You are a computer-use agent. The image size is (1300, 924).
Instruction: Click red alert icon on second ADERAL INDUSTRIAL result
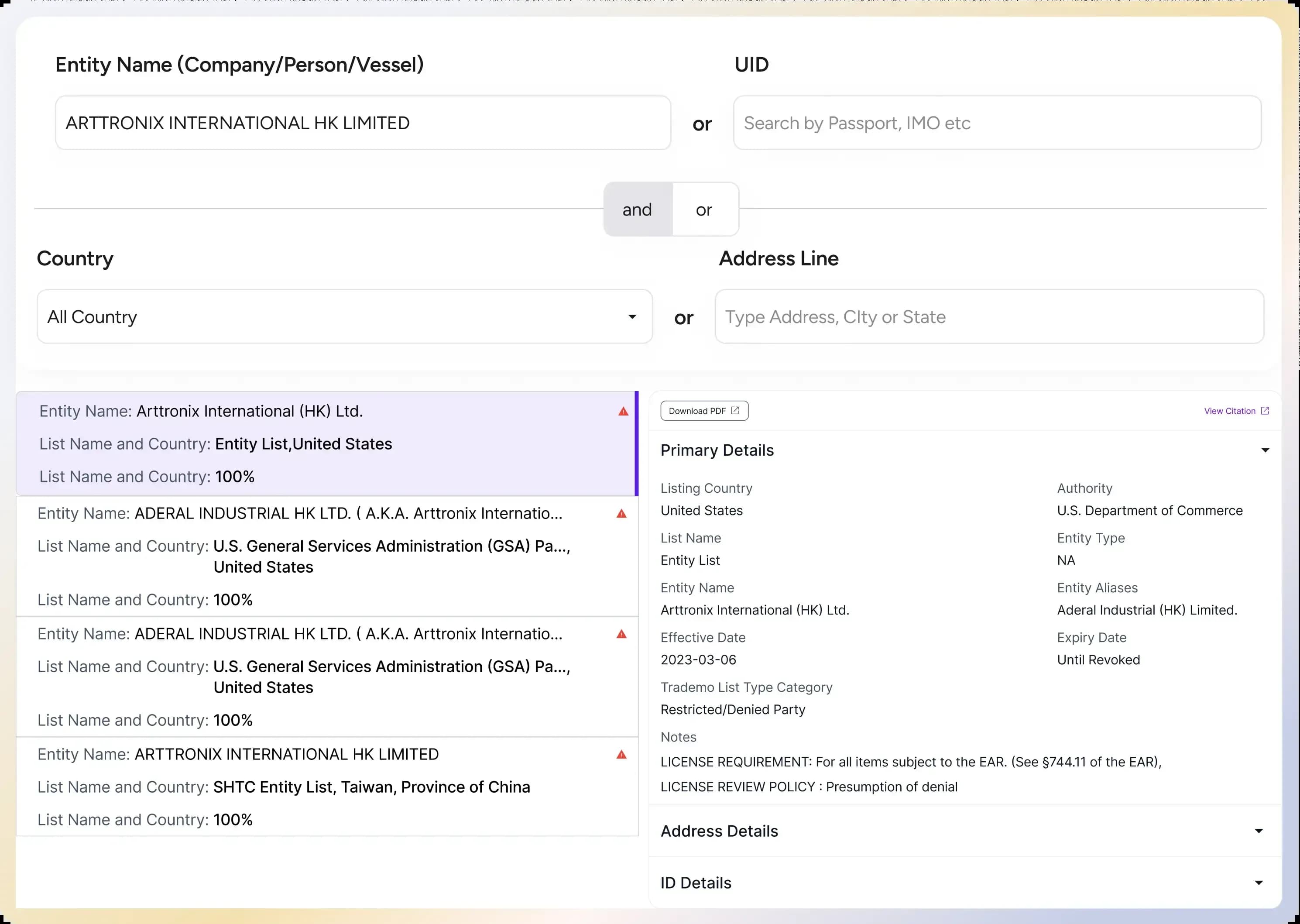(x=621, y=634)
